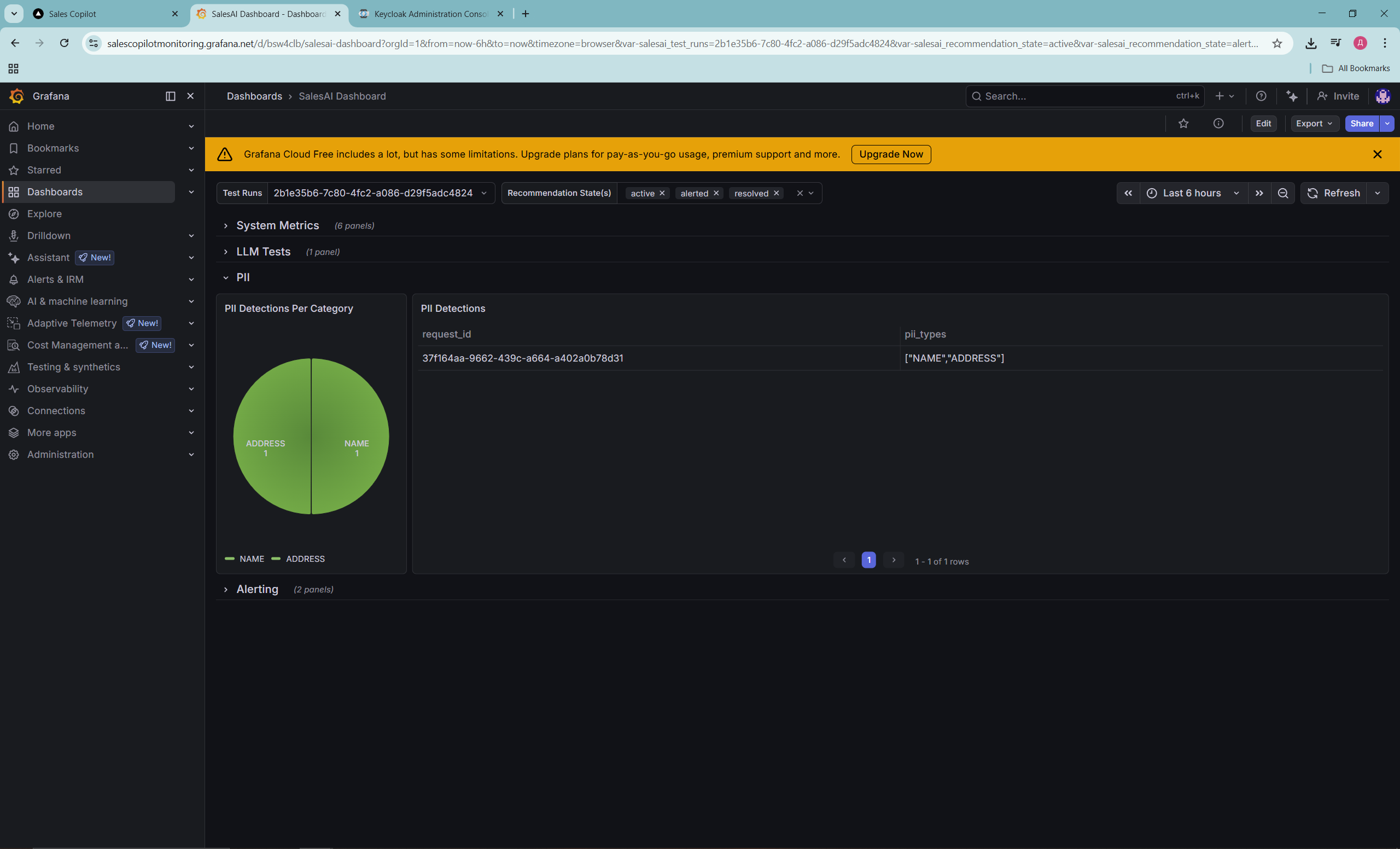Image resolution: width=1400 pixels, height=849 pixels.
Task: Switch to Keycloak Administration Console tab
Action: coord(430,14)
